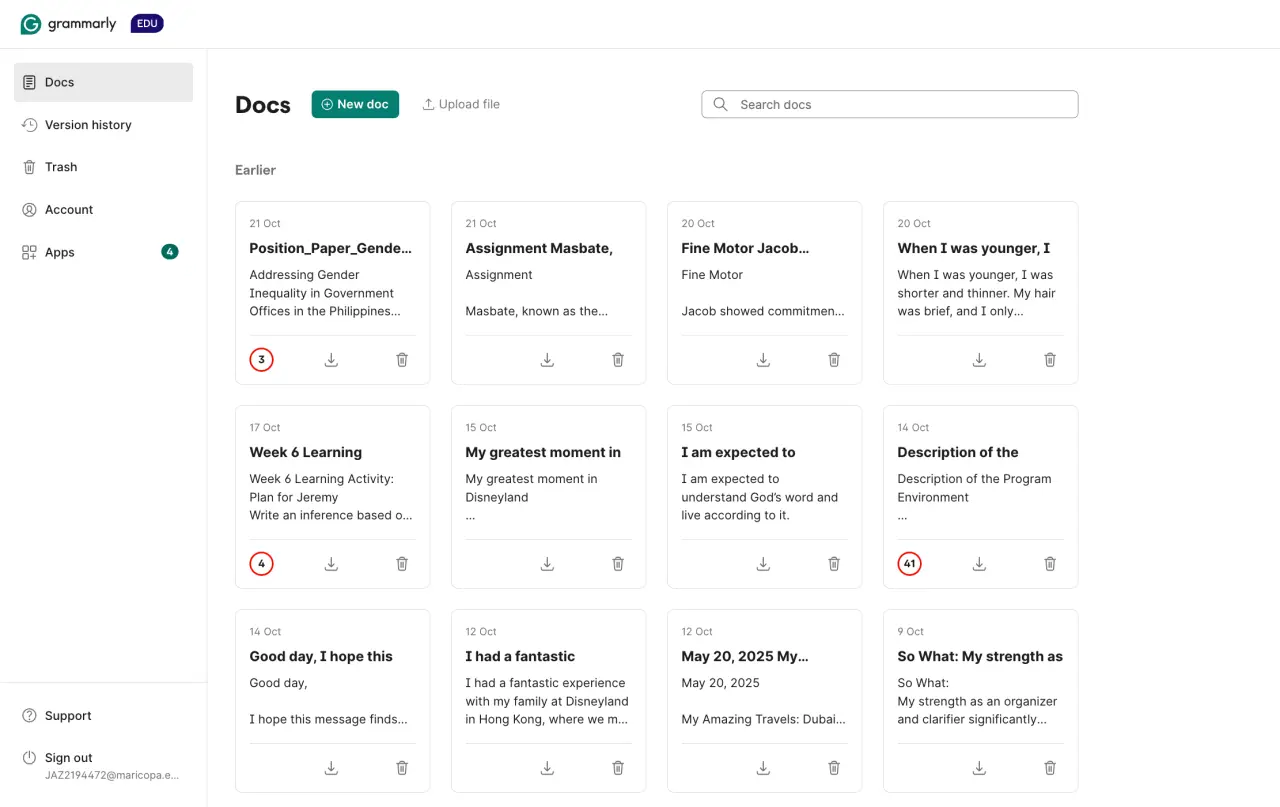The width and height of the screenshot is (1280, 807).
Task: Download the I had a fantastic doc
Action: [x=547, y=768]
